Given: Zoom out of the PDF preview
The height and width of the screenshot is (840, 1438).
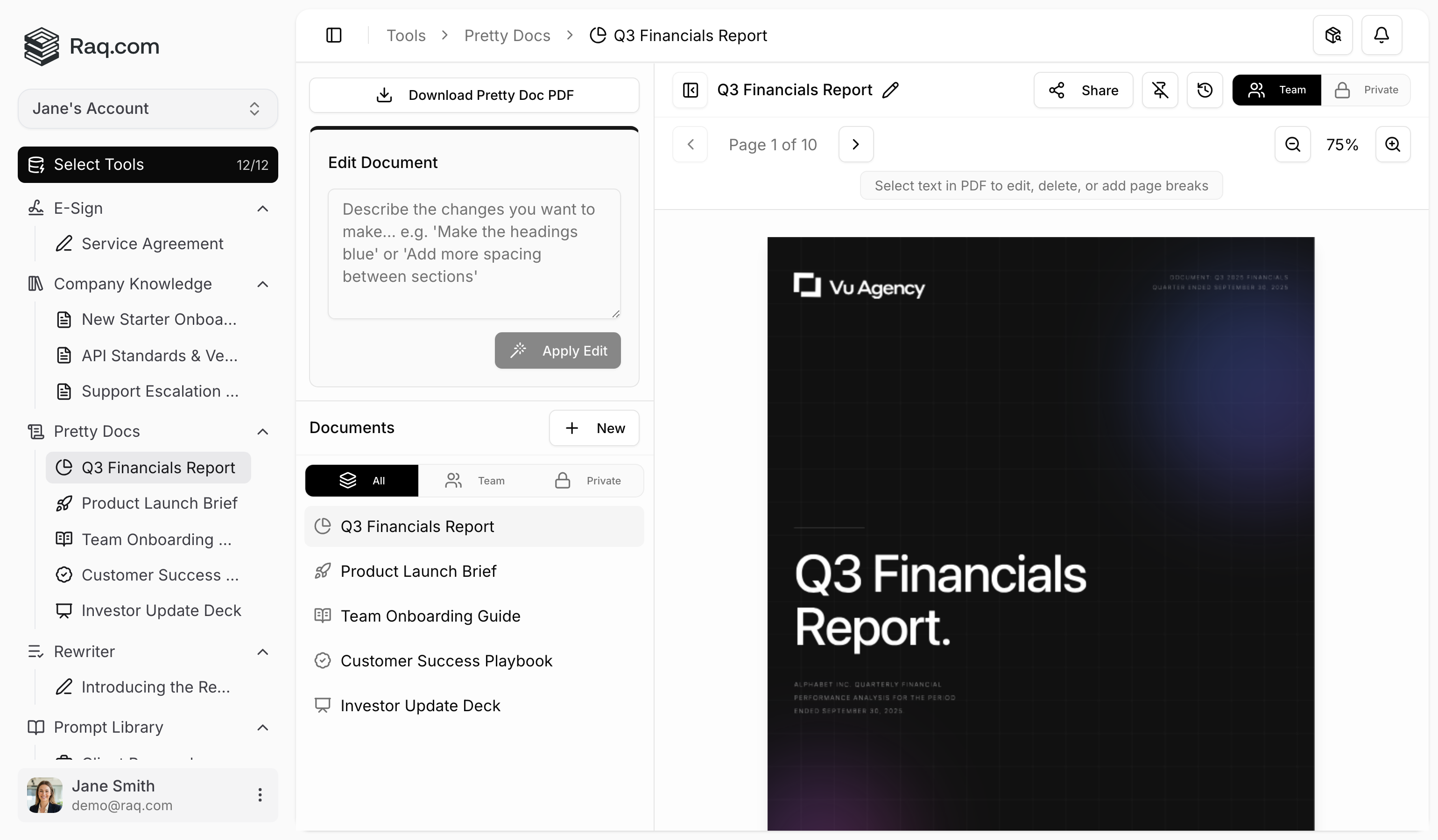Looking at the screenshot, I should (1292, 144).
